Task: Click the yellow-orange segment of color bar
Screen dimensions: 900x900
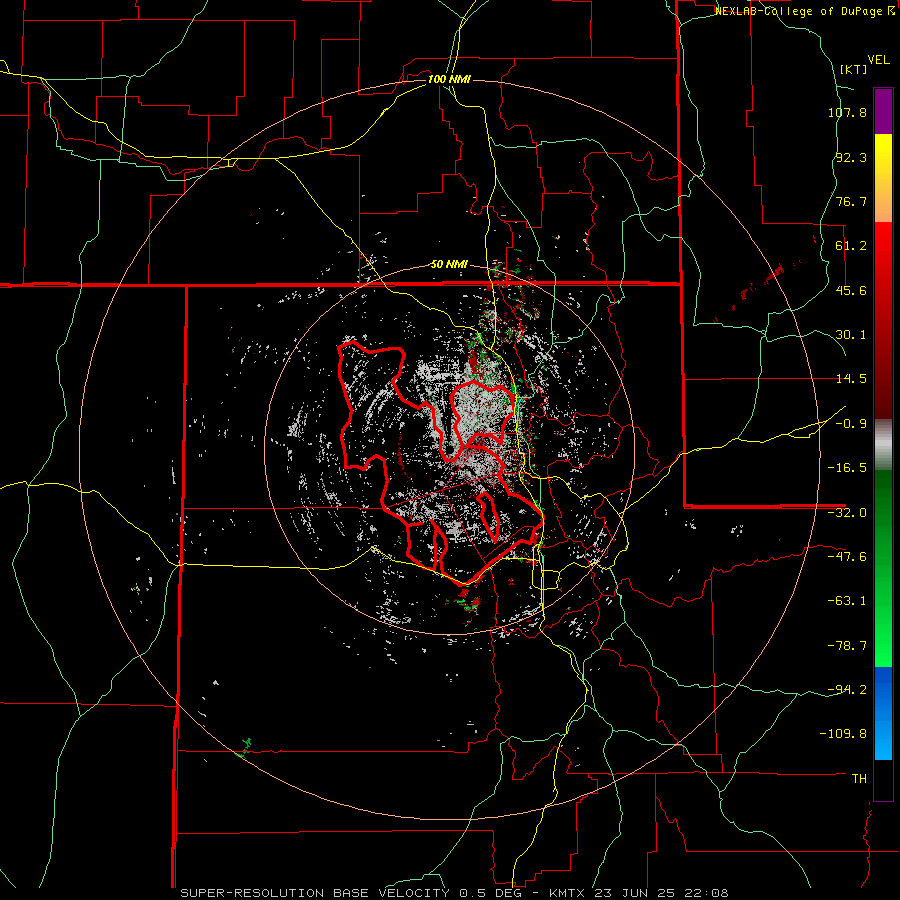Action: pyautogui.click(x=883, y=178)
